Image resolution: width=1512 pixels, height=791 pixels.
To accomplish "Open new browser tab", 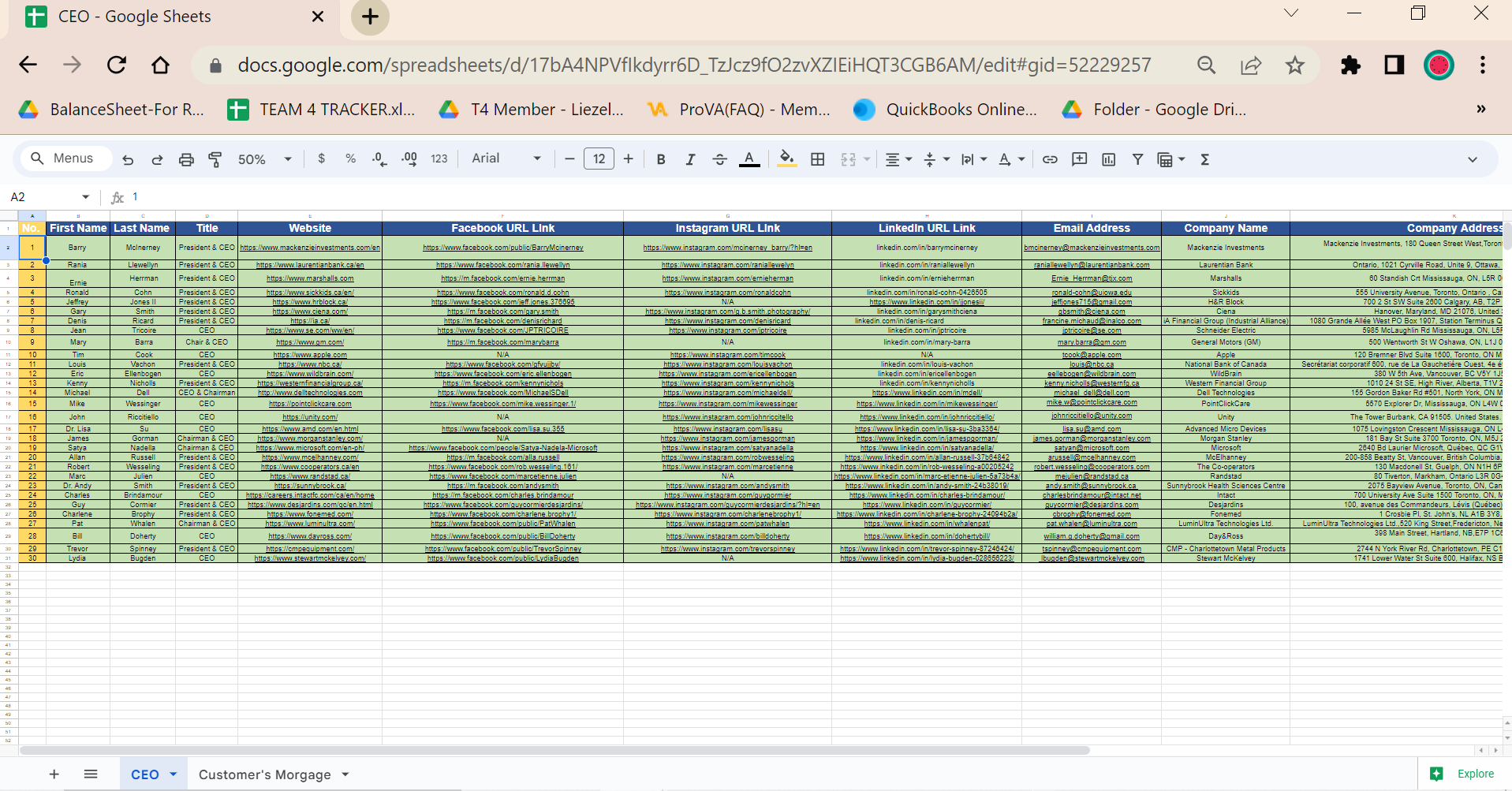I will click(370, 17).
